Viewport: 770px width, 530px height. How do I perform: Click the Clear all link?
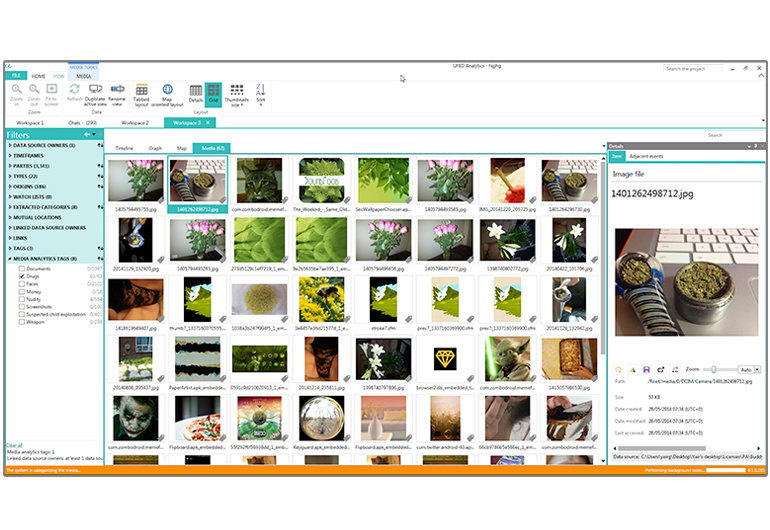[14, 445]
